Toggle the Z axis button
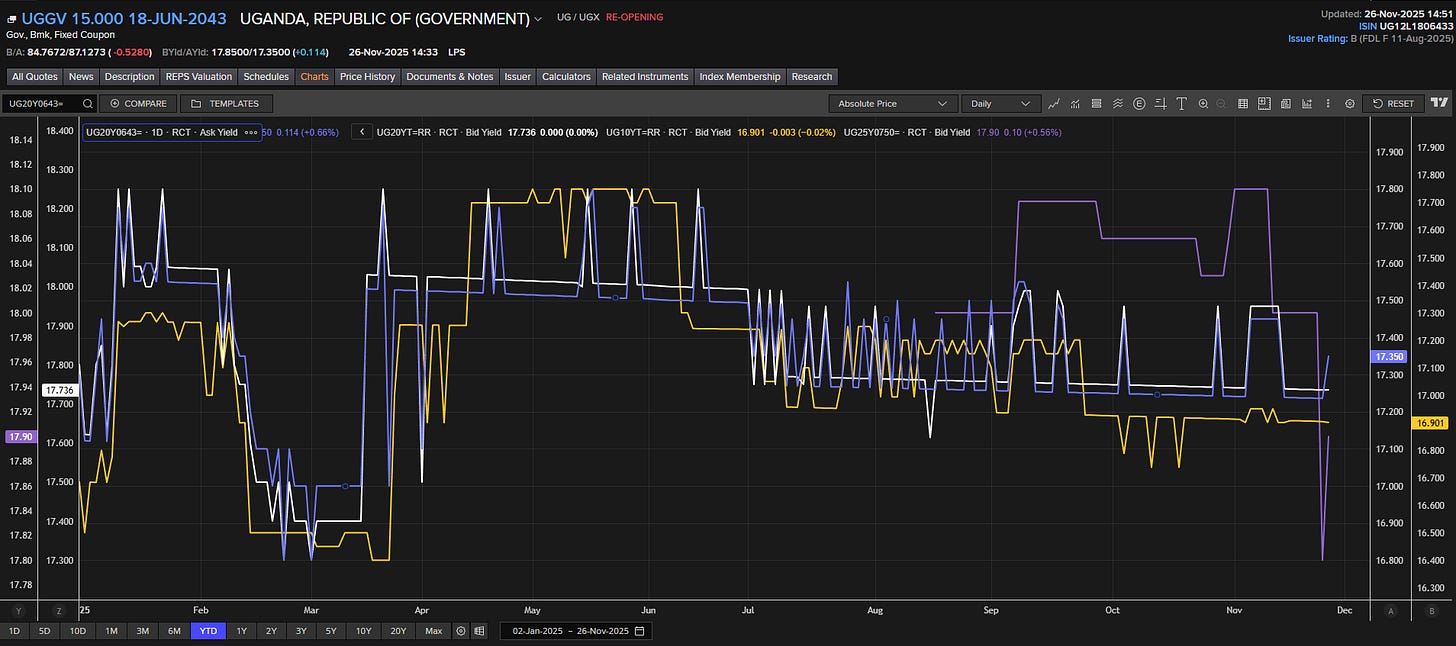Screen dimensions: 1456x646 click(59, 611)
